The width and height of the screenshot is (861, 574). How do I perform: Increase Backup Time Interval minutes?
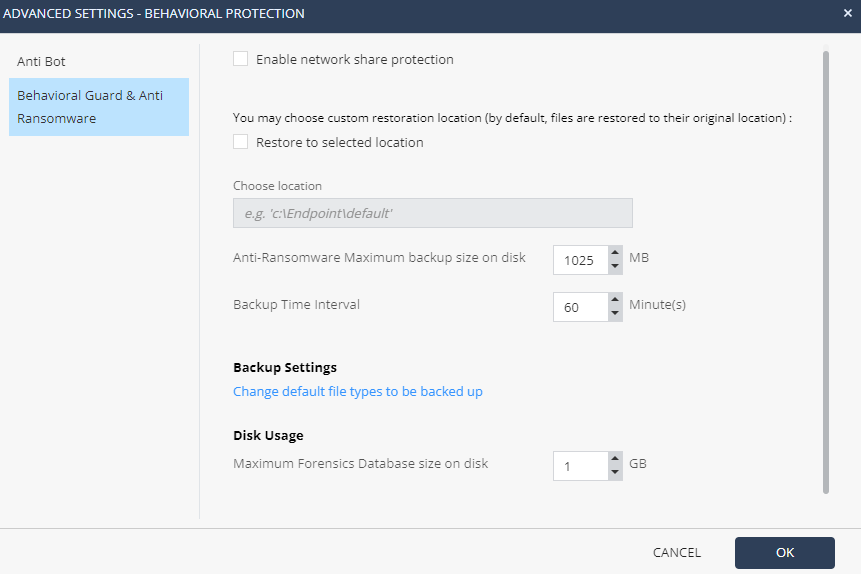coord(615,300)
